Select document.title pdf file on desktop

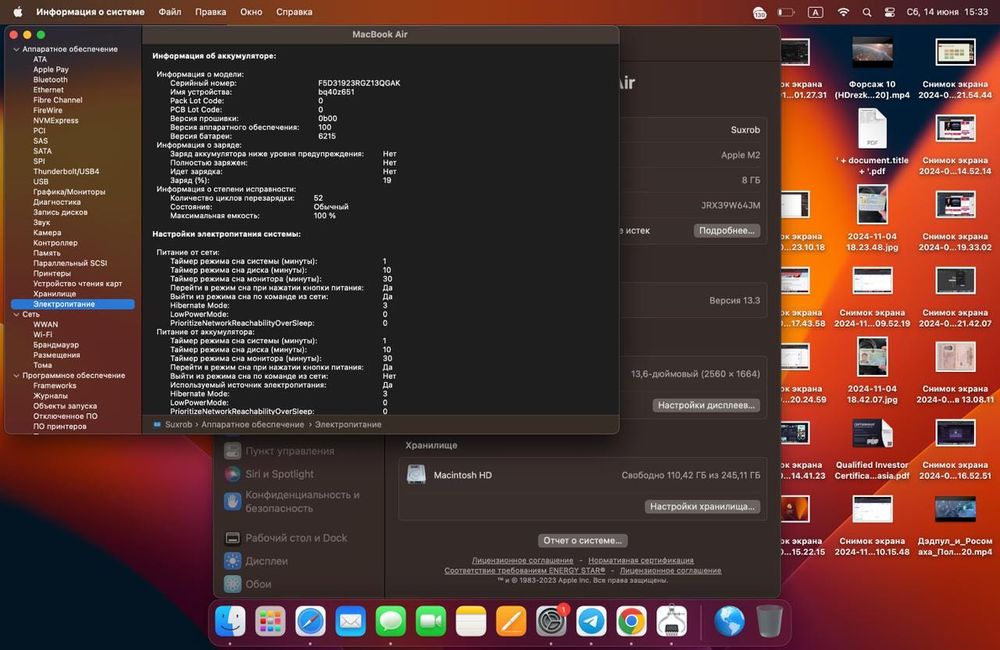point(872,142)
